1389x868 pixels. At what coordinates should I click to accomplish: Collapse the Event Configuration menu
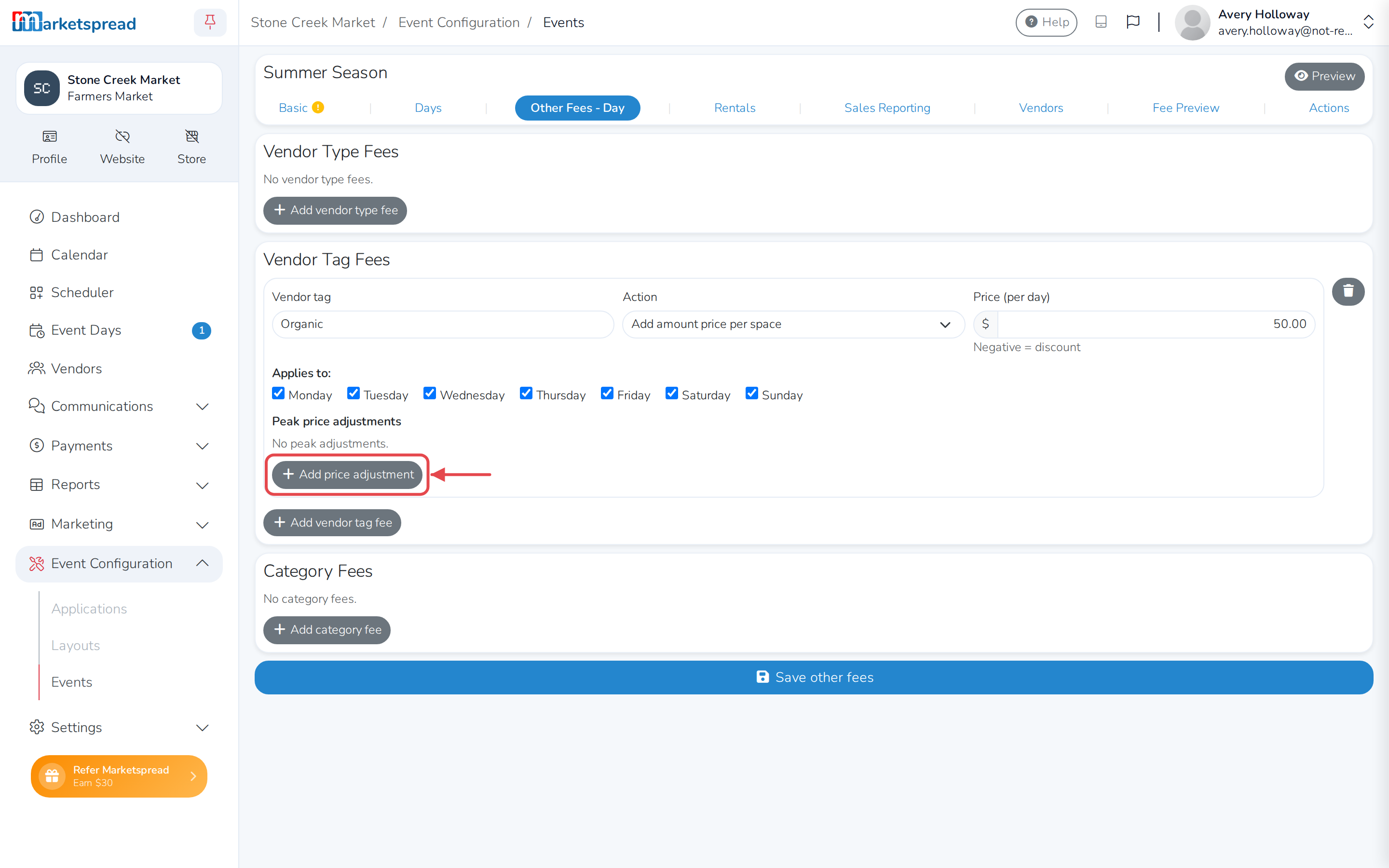119,564
